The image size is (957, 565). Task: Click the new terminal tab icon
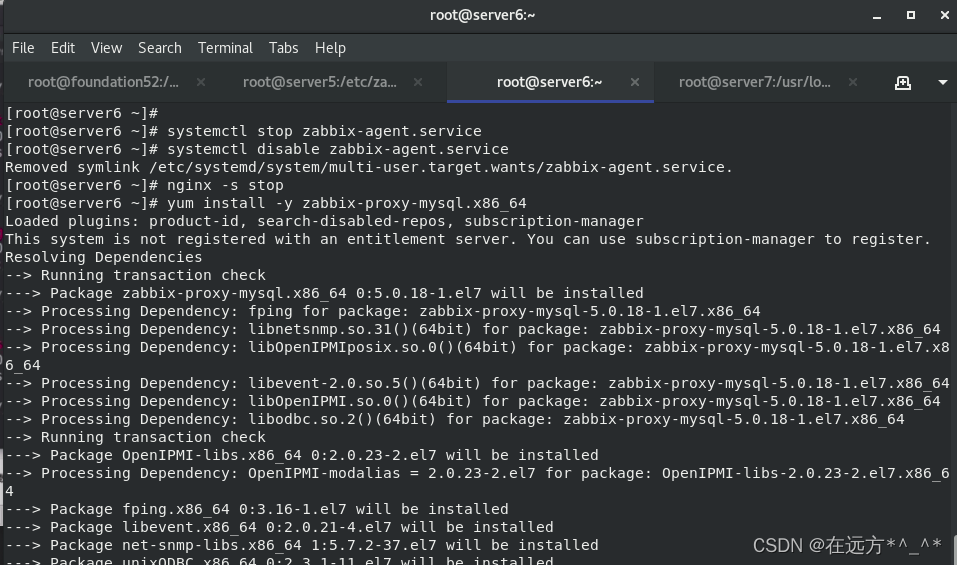pos(903,82)
